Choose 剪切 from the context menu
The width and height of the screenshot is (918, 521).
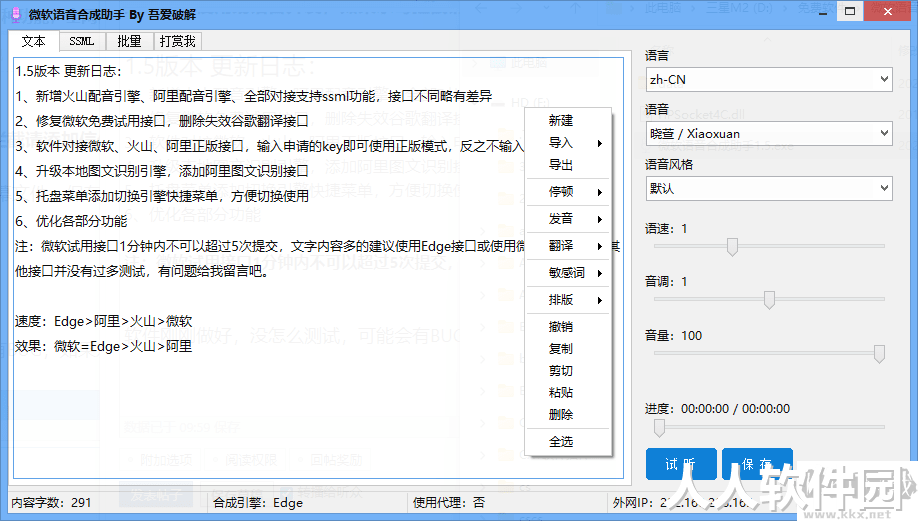click(x=568, y=371)
